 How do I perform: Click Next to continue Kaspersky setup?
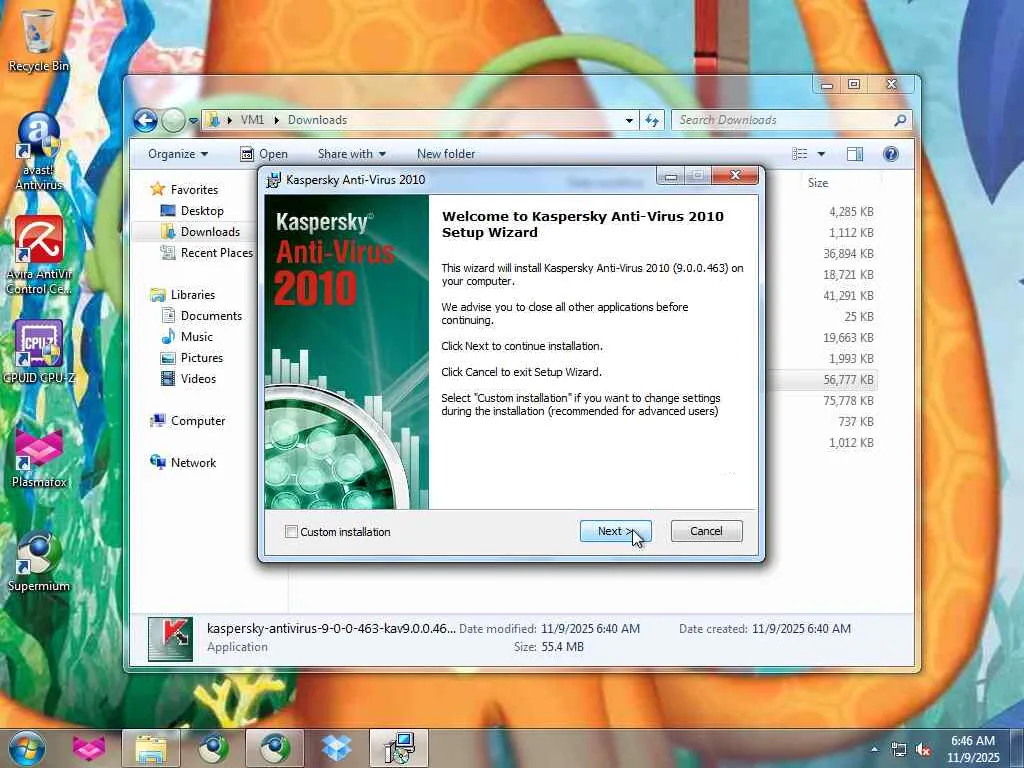(615, 531)
